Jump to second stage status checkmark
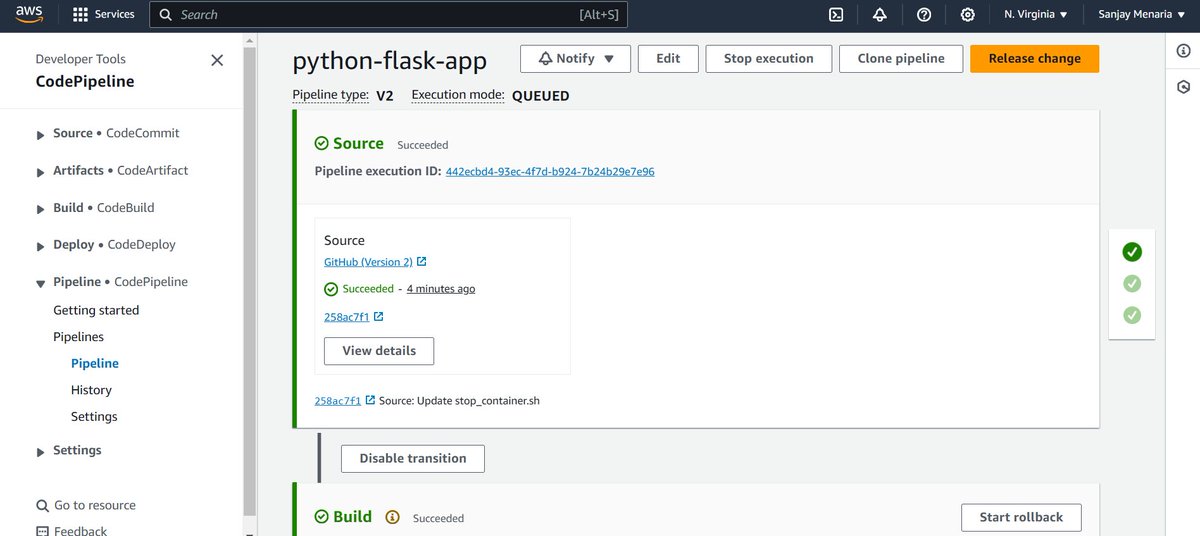Screen dimensions: 1200x536 (x=1132, y=284)
